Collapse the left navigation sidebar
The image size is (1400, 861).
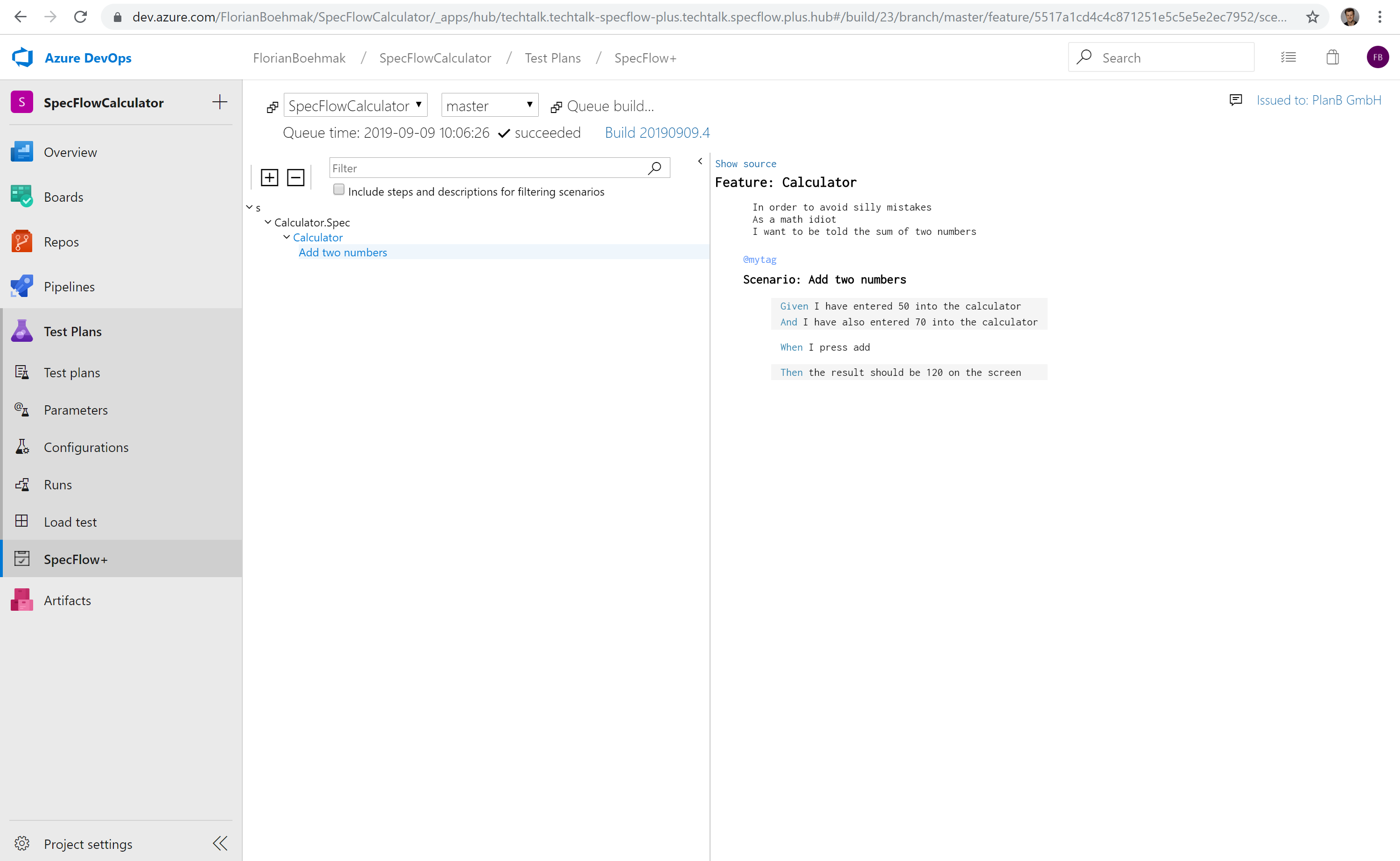(x=220, y=843)
